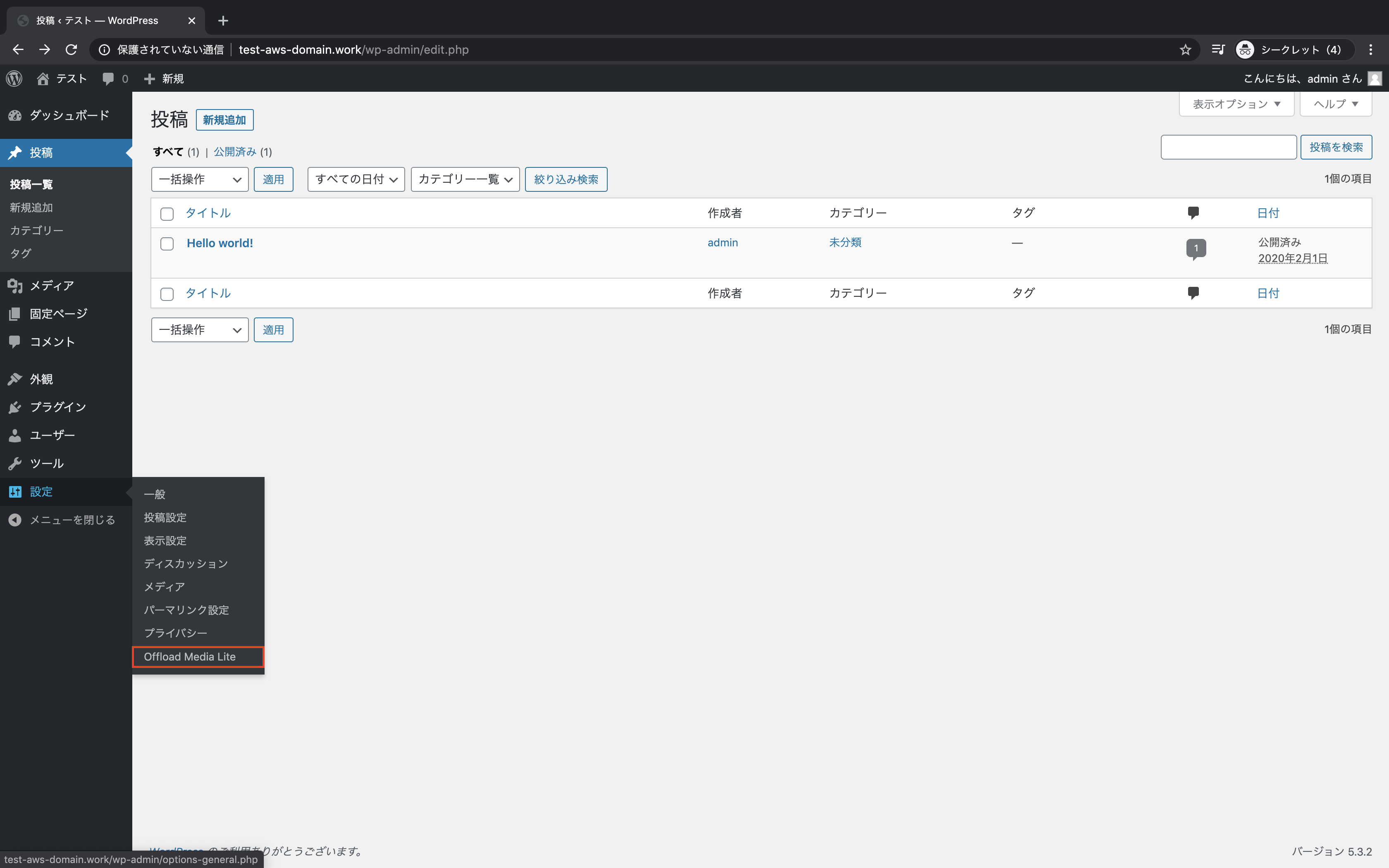Open the メディア sidebar menu
The height and width of the screenshot is (868, 1389).
point(52,285)
